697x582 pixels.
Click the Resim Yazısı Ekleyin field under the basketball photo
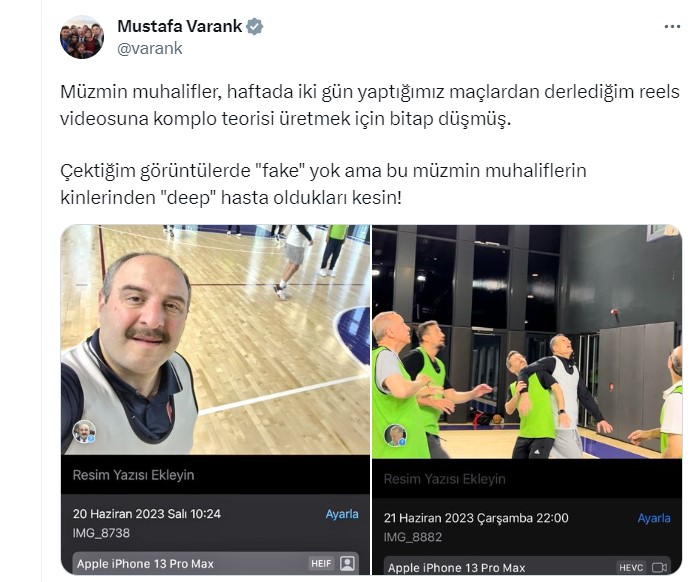click(527, 479)
